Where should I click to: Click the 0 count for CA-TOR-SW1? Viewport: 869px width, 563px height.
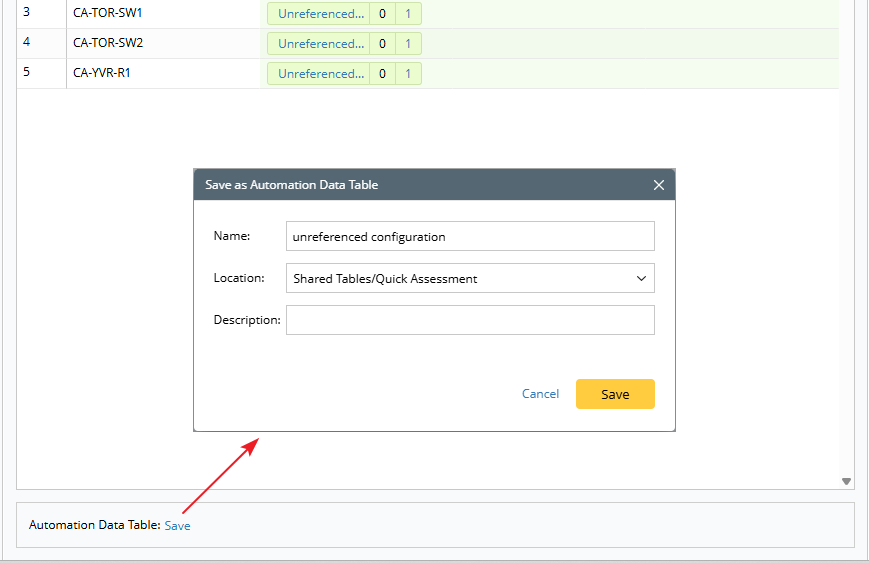[x=382, y=14]
